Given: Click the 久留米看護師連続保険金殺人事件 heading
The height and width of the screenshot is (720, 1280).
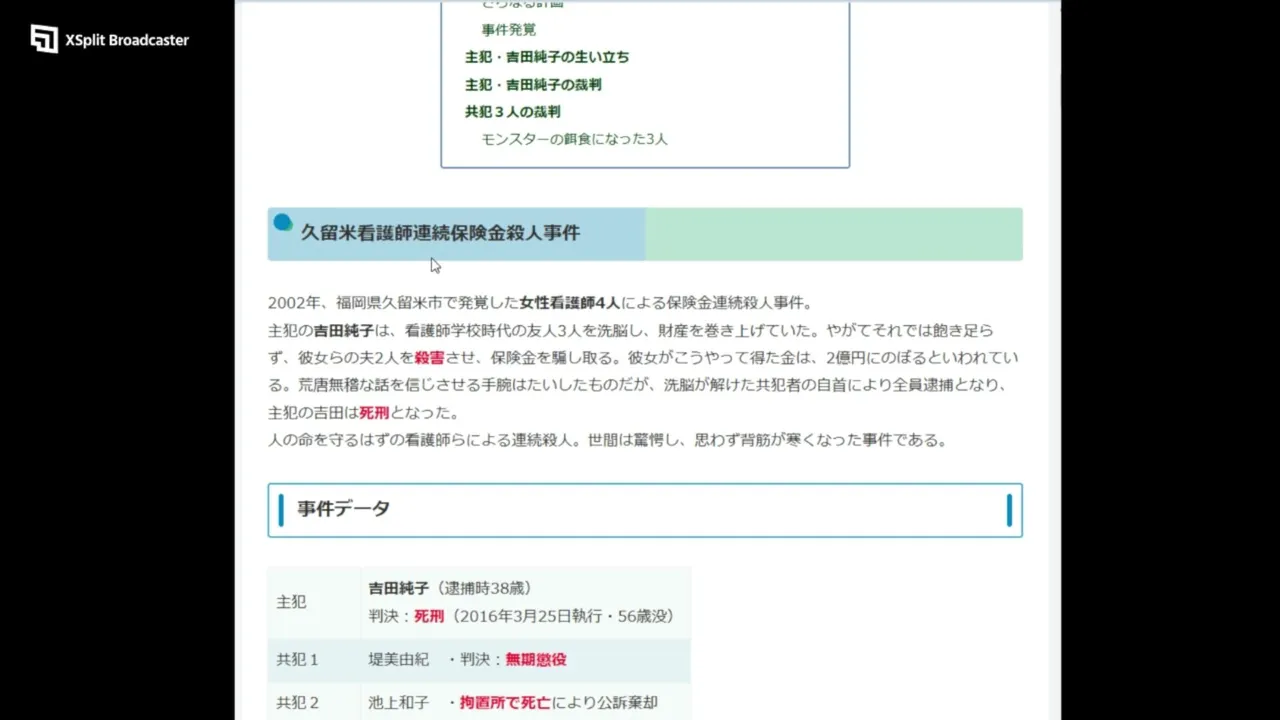Looking at the screenshot, I should tap(440, 233).
